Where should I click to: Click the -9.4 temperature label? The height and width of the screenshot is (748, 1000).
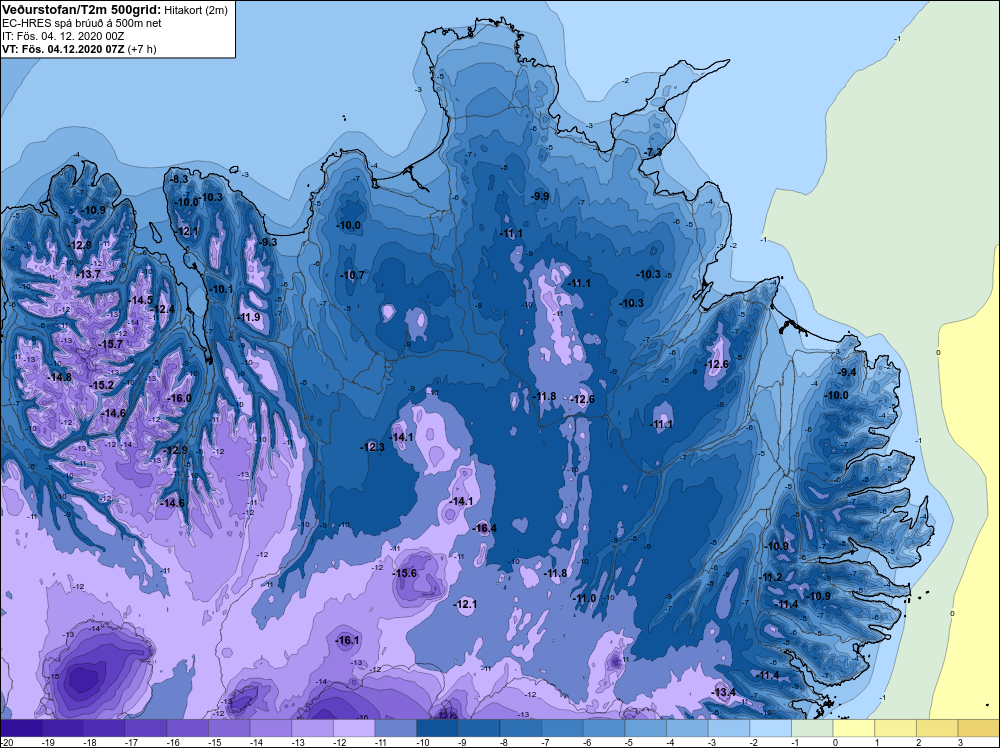847,372
